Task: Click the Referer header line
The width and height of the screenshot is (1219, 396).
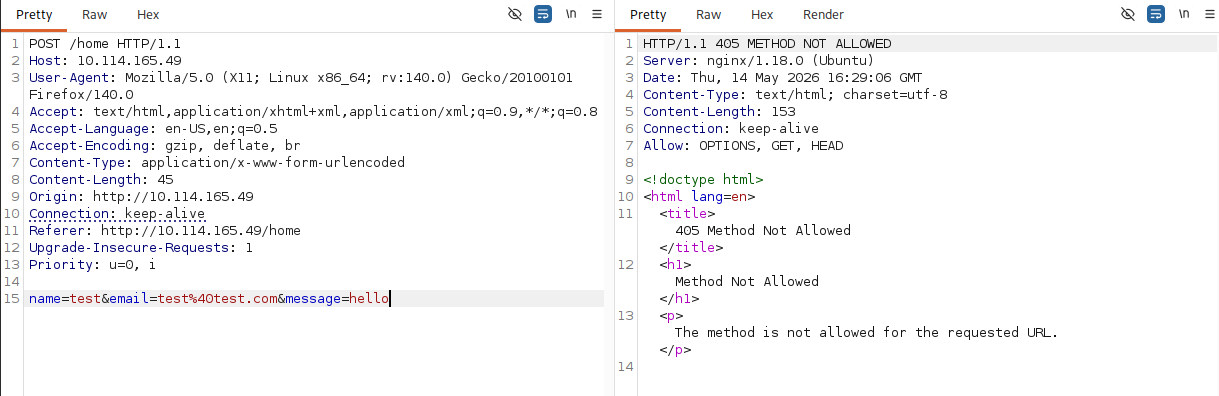Action: (165, 231)
